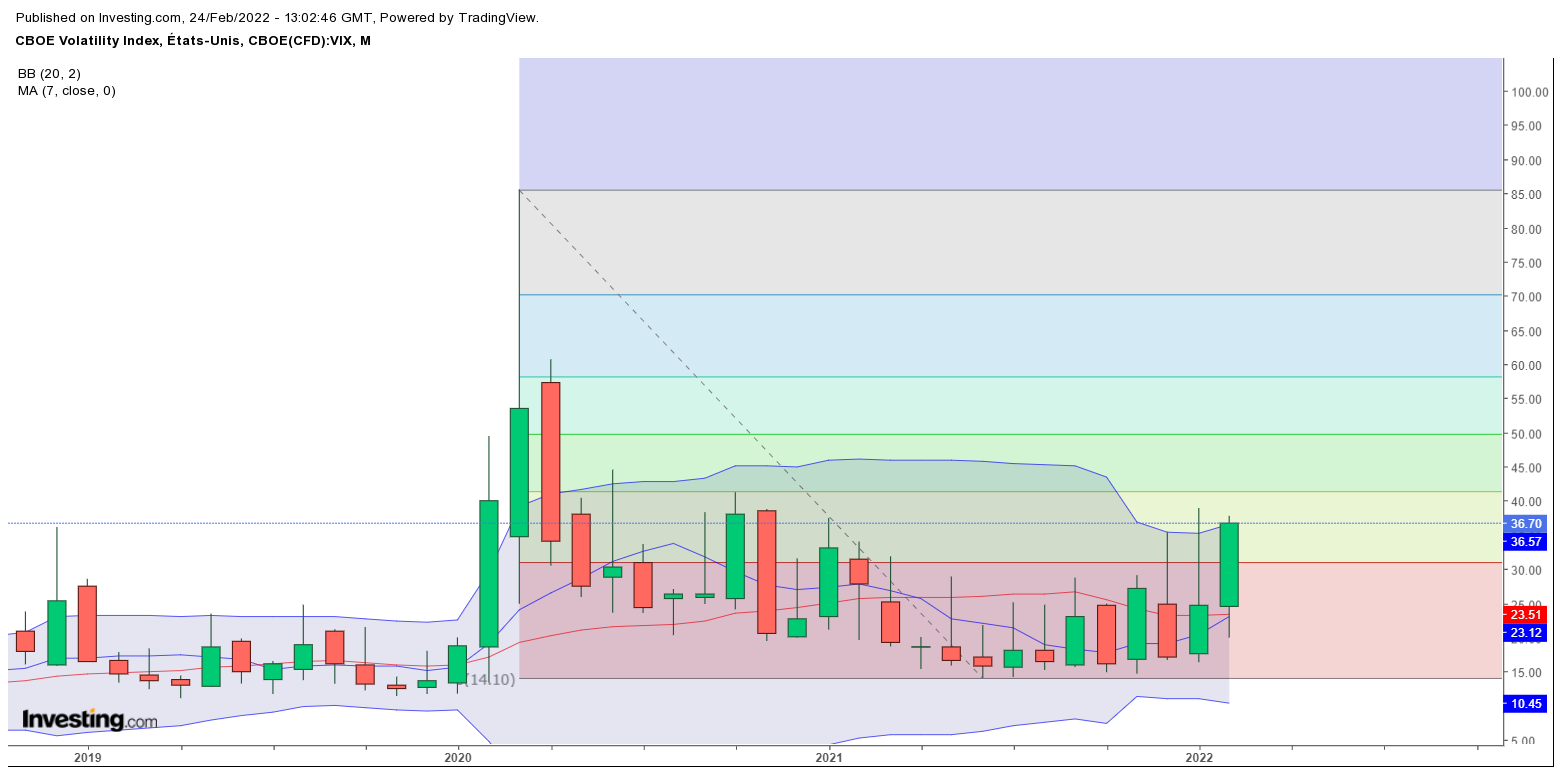Select the red 23.51 moving average price tag

[1526, 615]
